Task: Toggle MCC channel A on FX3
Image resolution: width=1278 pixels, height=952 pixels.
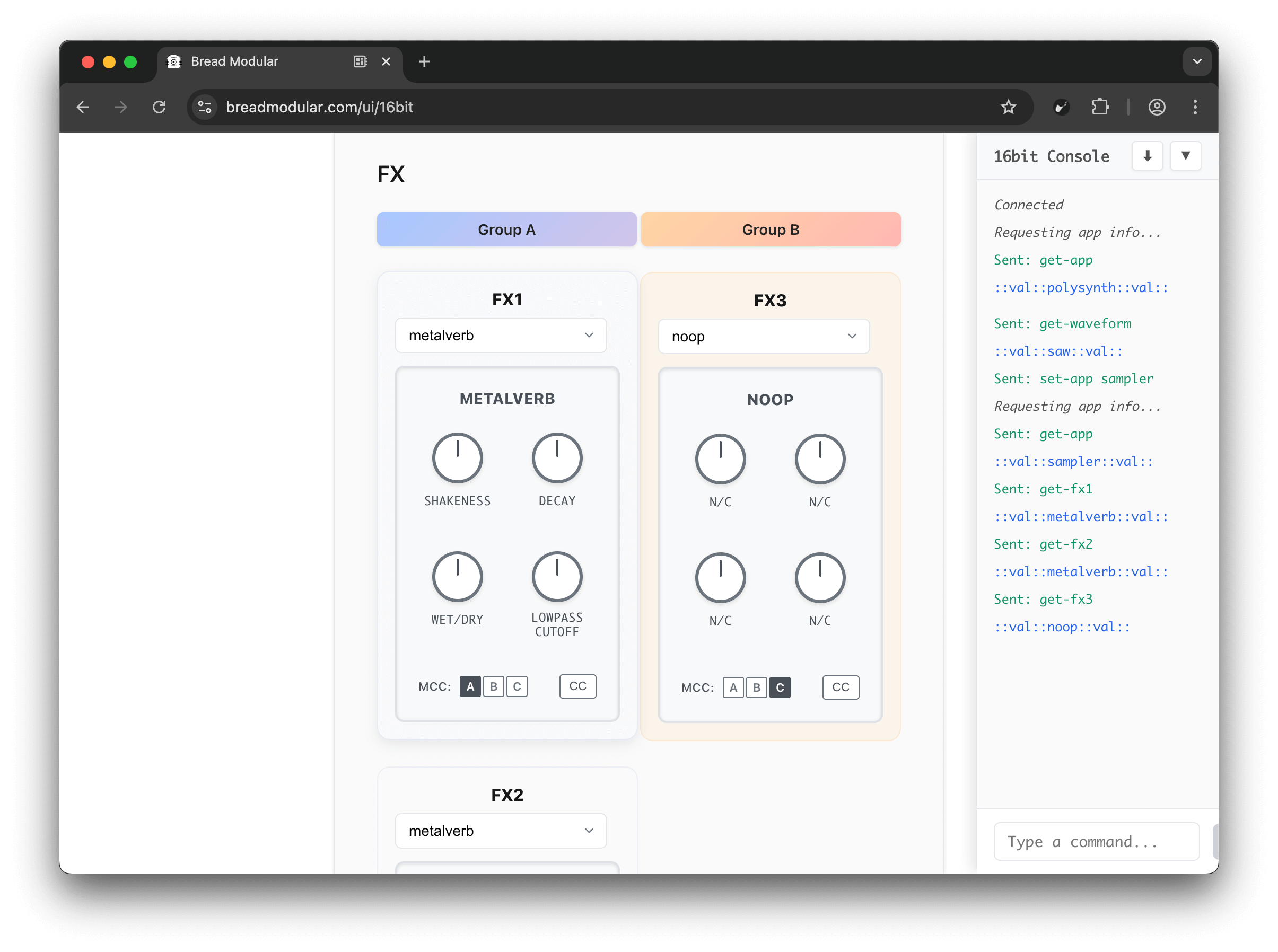Action: pos(733,687)
